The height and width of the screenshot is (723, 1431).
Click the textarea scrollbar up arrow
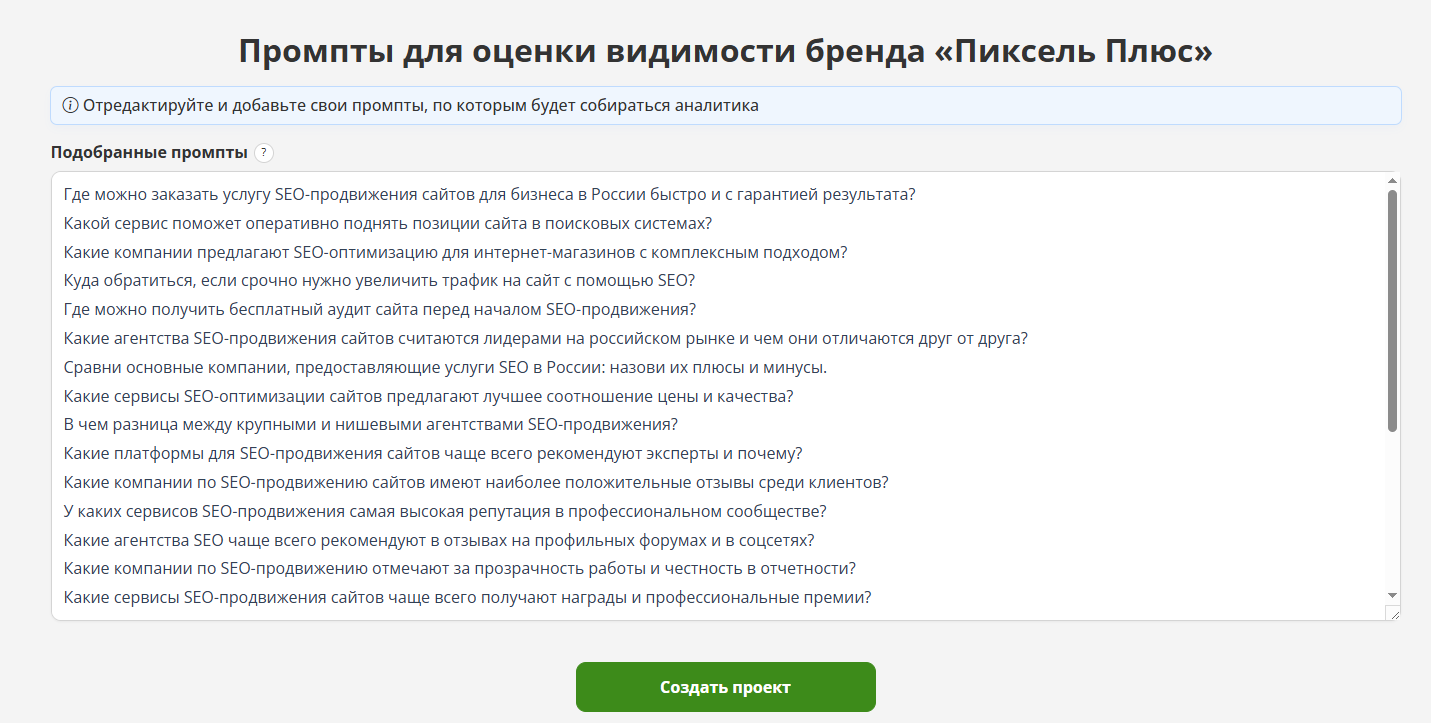tap(1392, 180)
